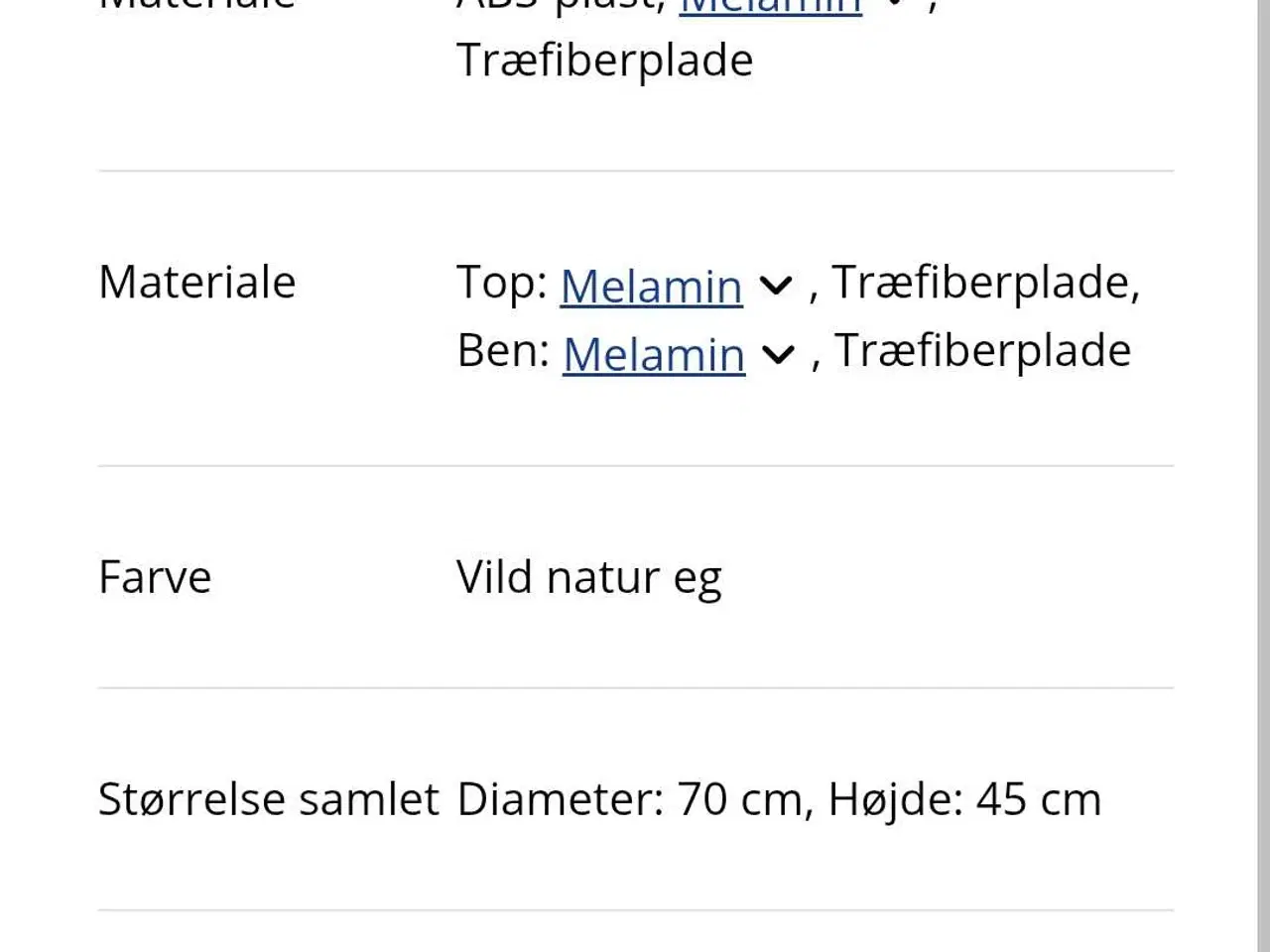
Task: Select Træfiberplade after Ben Melamin
Action: (x=982, y=350)
